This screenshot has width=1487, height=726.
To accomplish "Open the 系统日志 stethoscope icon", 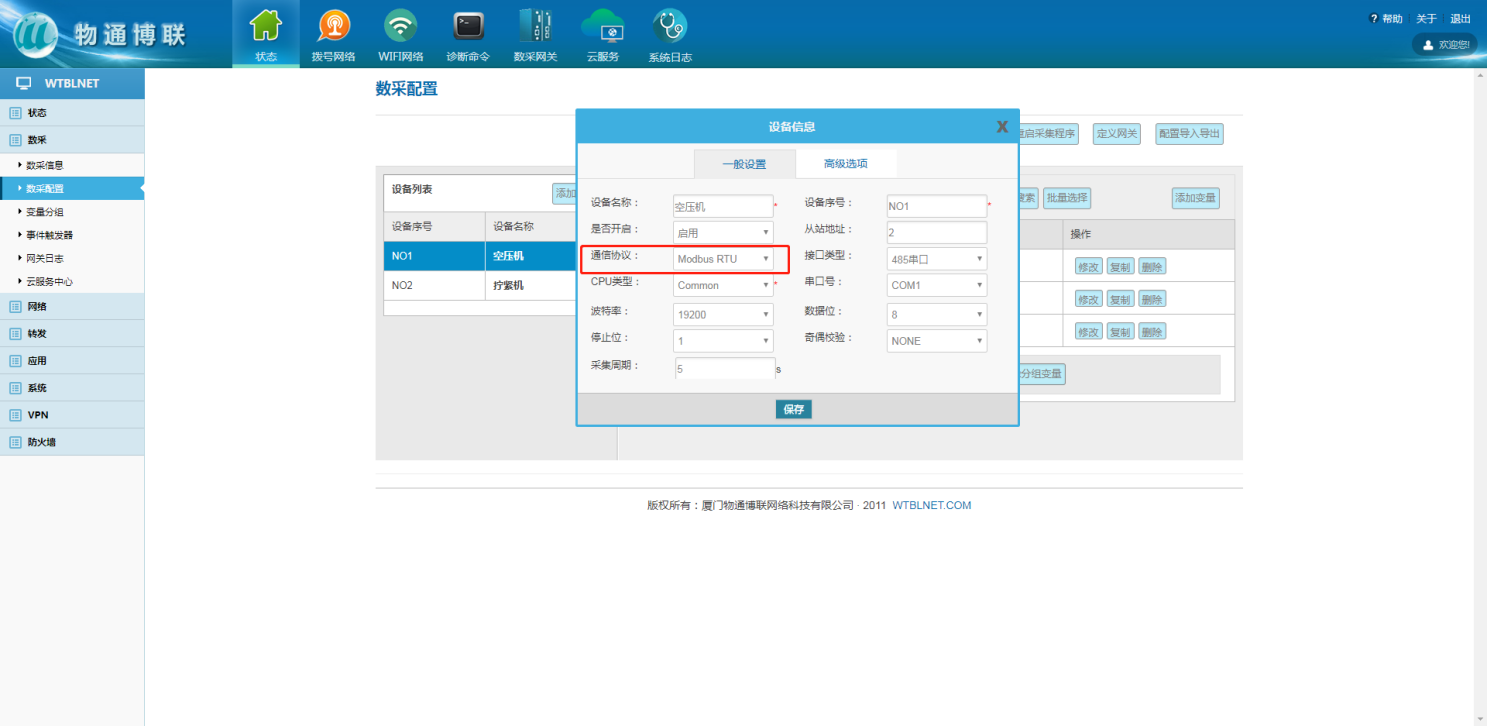I will [669, 26].
